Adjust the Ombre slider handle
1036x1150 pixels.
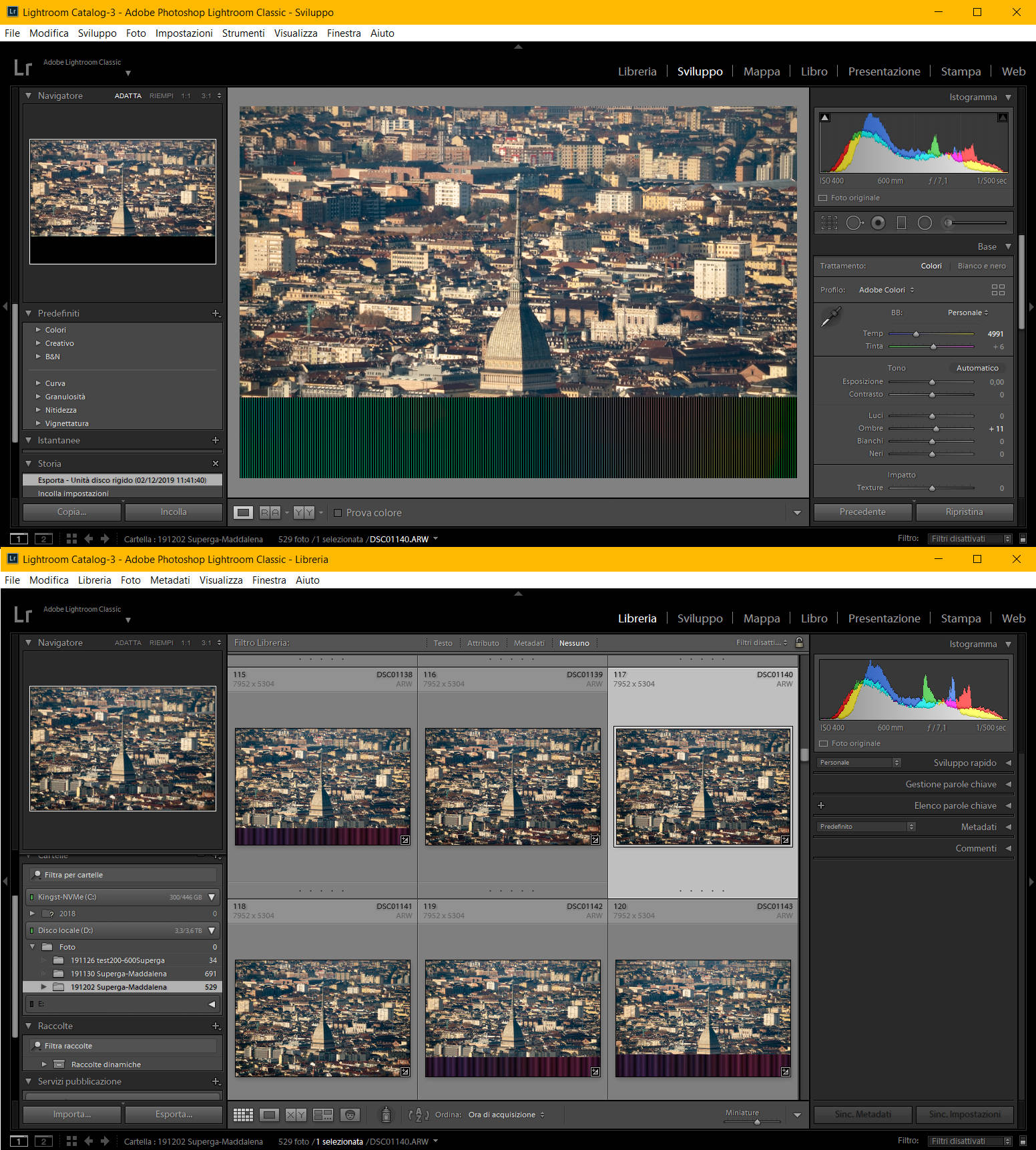coord(936,429)
